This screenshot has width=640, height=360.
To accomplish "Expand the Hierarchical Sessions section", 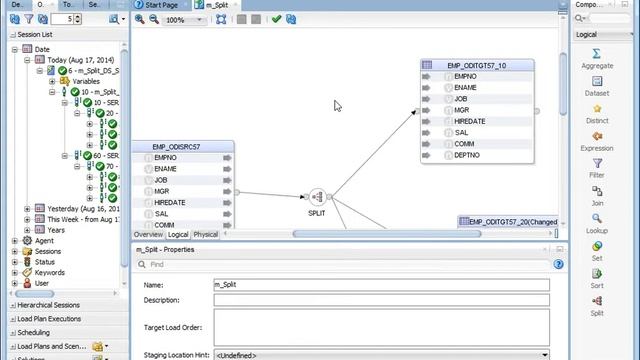I will point(13,305).
